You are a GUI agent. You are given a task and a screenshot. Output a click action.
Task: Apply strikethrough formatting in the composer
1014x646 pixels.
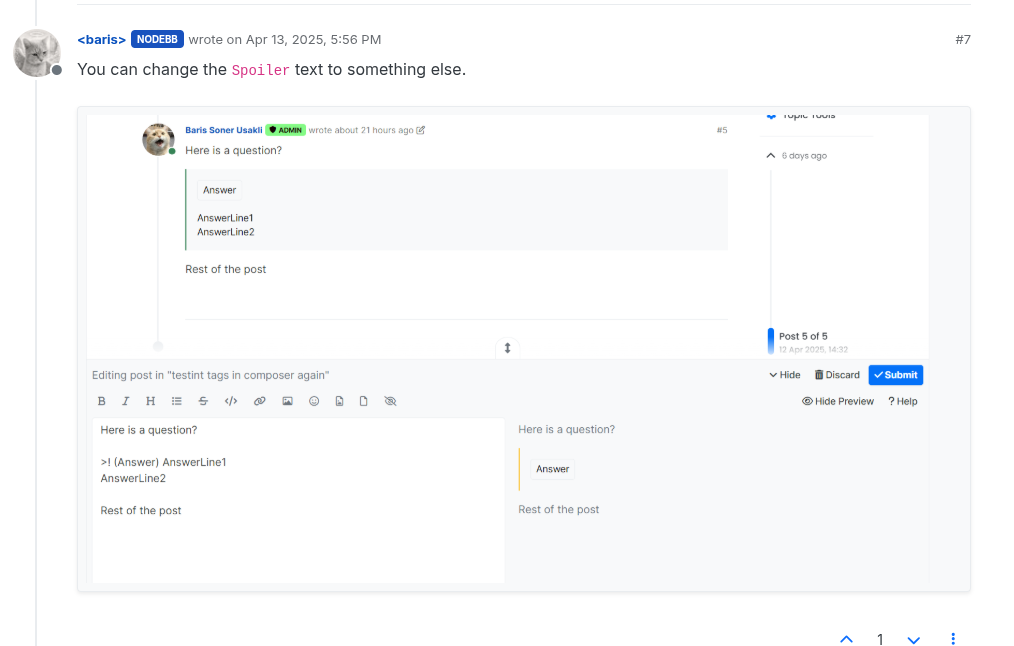tap(203, 401)
